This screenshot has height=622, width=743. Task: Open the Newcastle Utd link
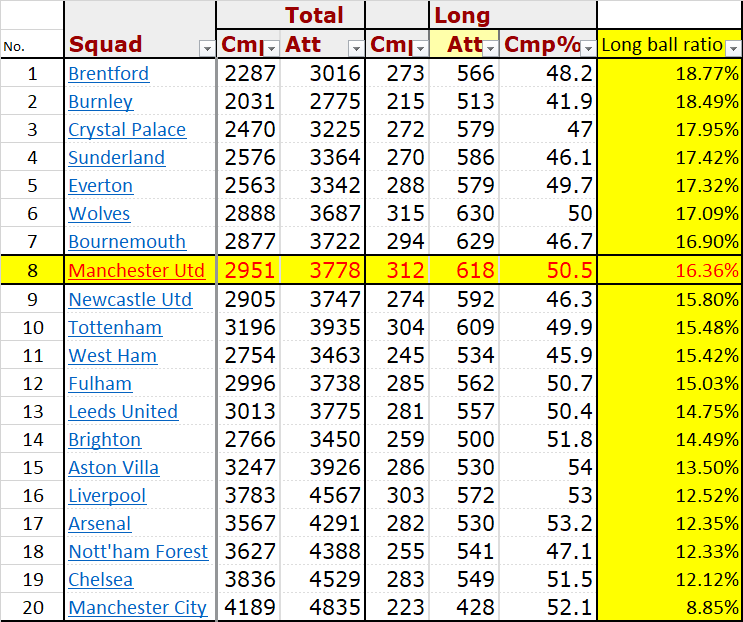pos(130,300)
